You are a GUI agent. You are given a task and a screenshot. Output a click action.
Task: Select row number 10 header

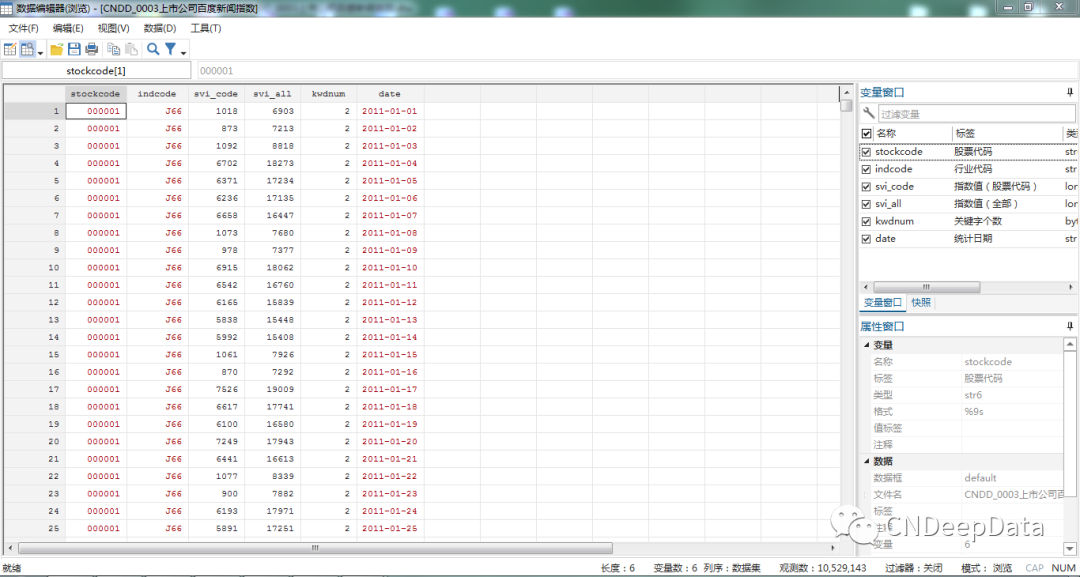click(34, 267)
